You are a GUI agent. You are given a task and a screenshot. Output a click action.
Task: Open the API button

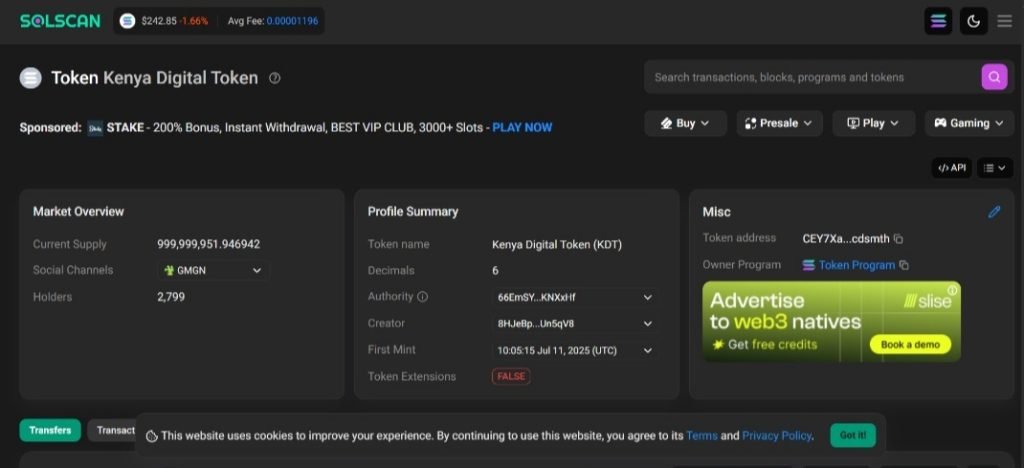950,168
